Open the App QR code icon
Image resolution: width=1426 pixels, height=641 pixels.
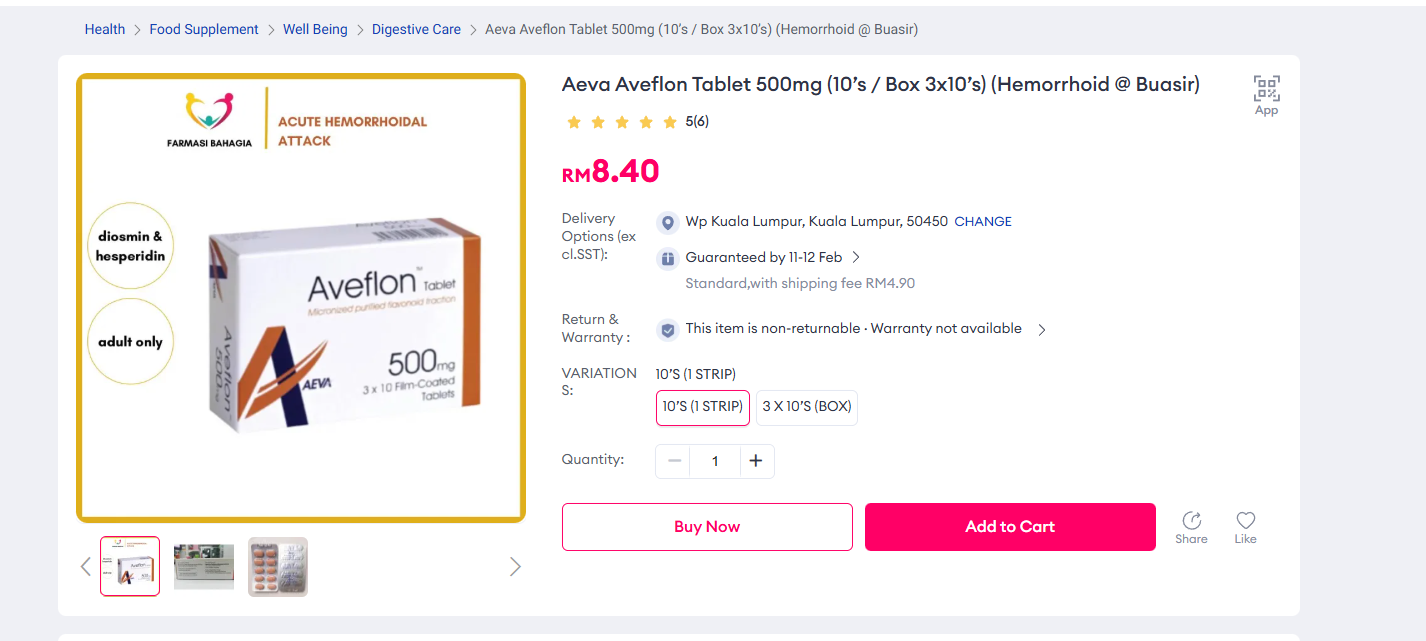tap(1266, 90)
